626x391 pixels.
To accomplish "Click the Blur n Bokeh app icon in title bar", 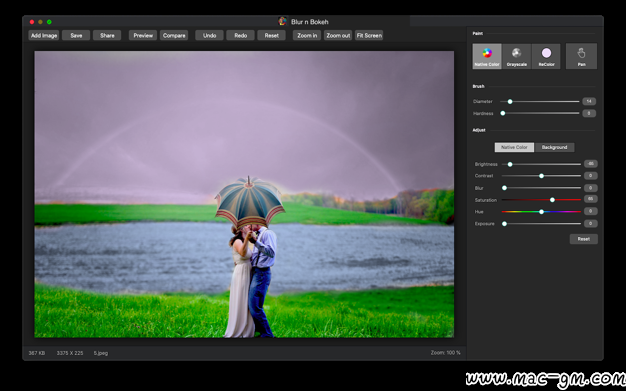I will [x=282, y=21].
